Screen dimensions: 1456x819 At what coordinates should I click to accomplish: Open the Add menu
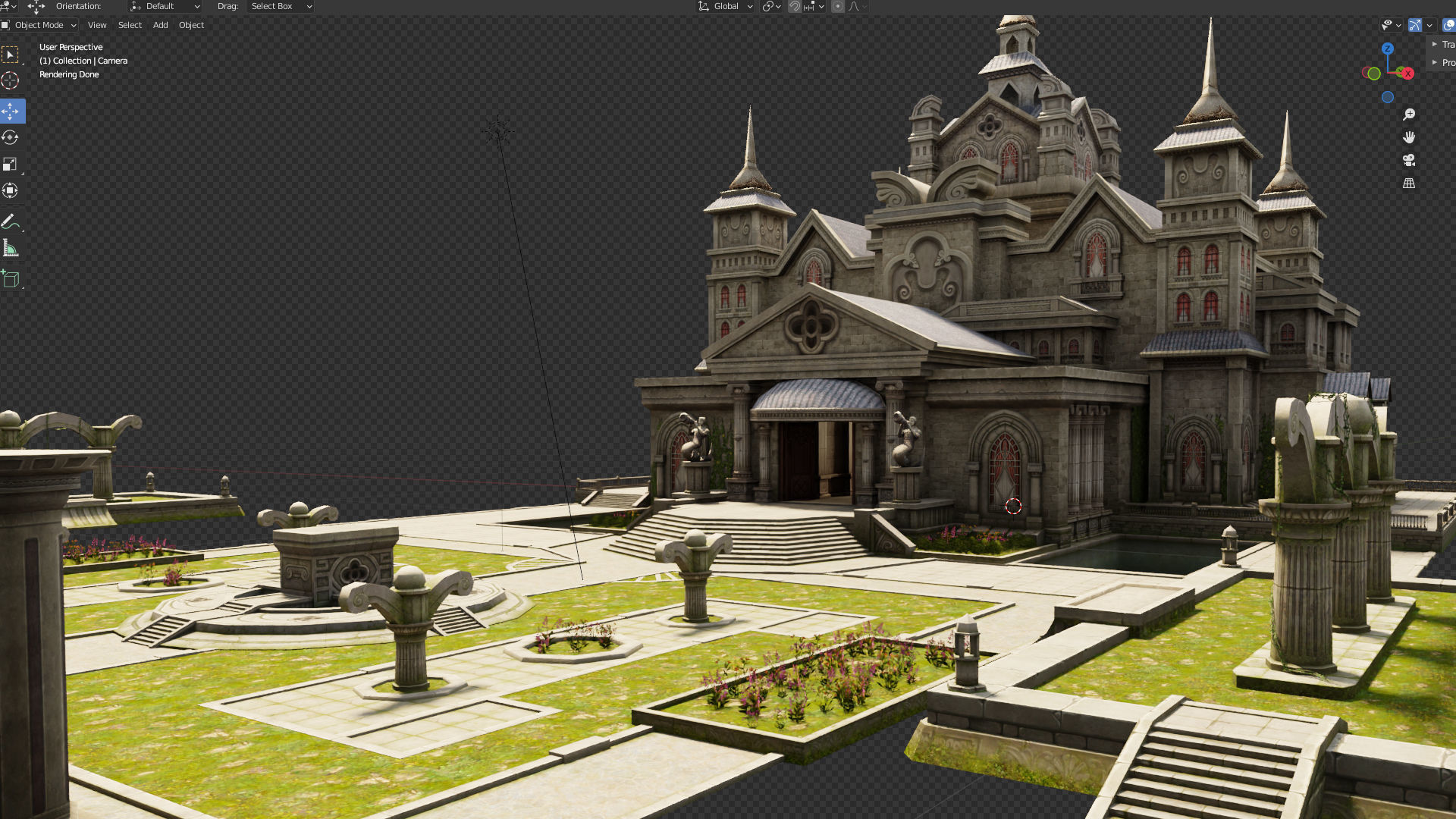[x=160, y=25]
